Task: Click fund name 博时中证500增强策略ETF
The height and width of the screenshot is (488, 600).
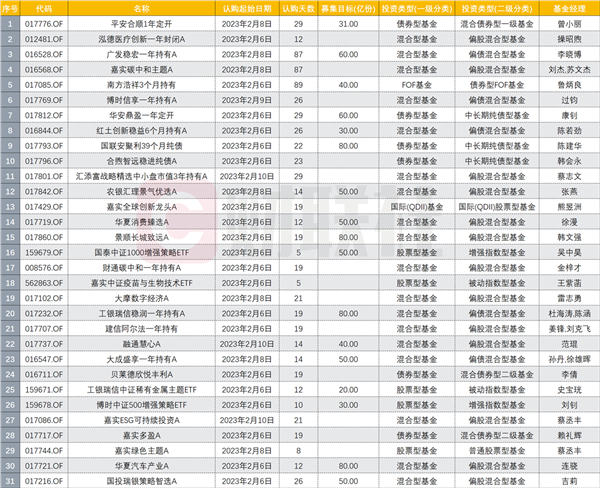Action: coord(142,405)
